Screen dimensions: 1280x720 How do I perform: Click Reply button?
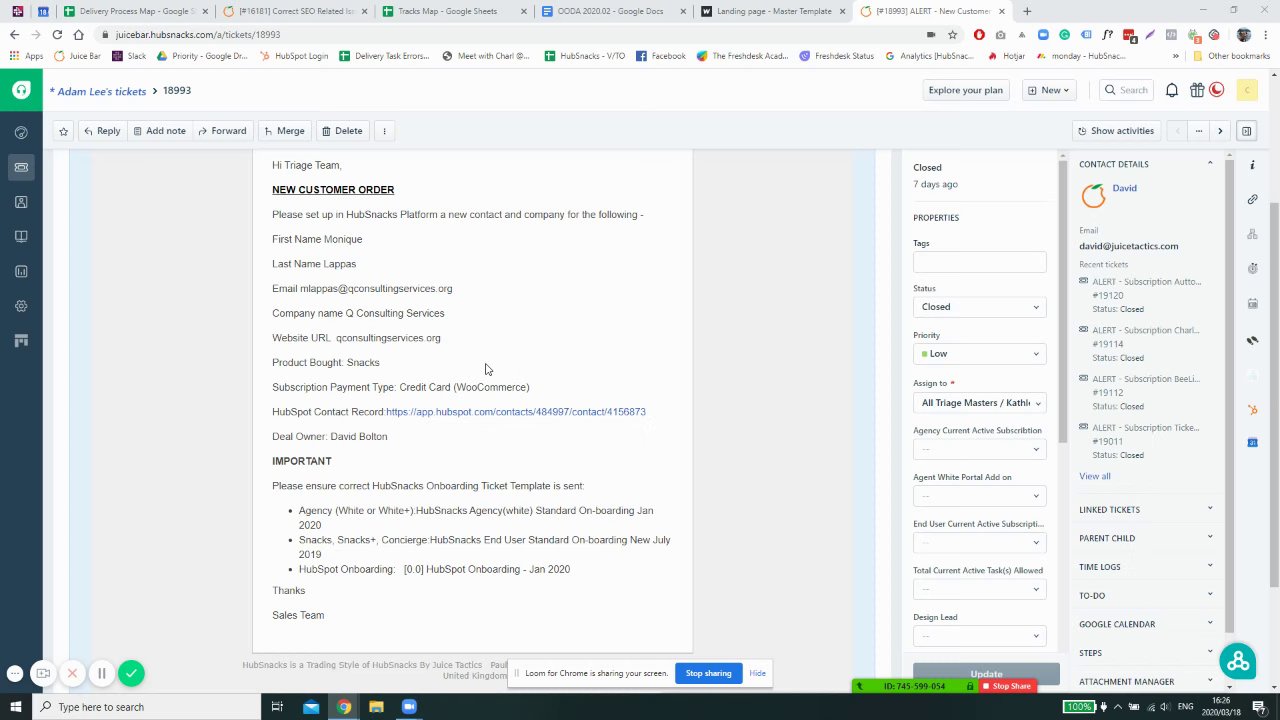tap(102, 131)
